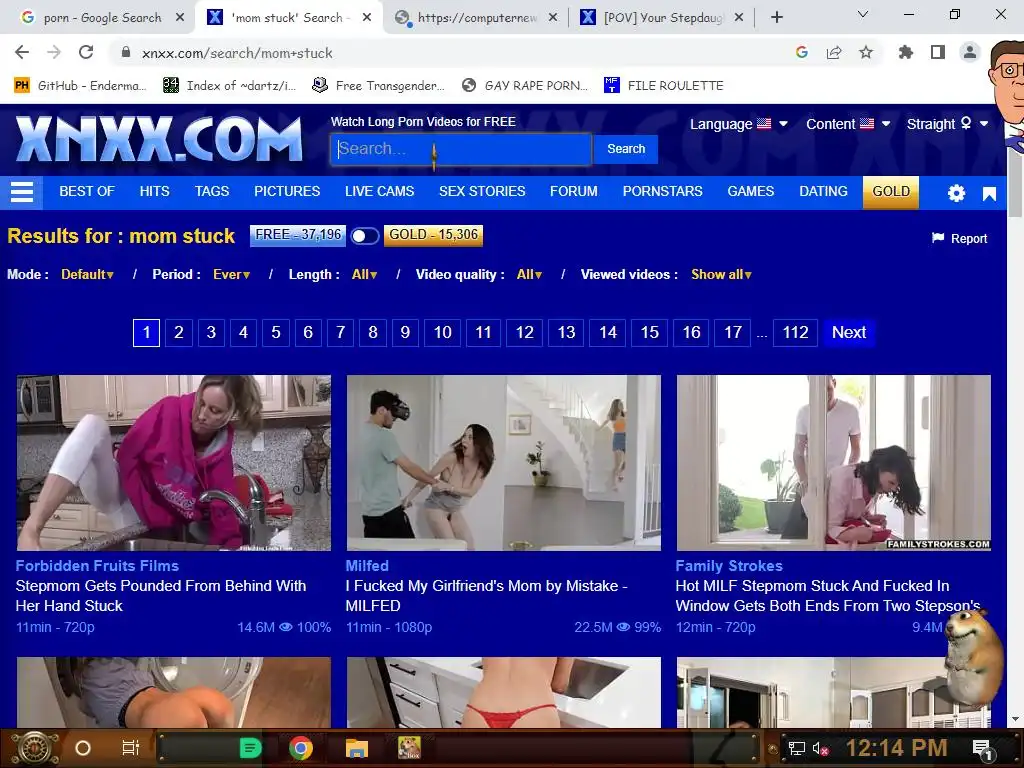
Task: Go to results page 17
Action: click(x=733, y=332)
